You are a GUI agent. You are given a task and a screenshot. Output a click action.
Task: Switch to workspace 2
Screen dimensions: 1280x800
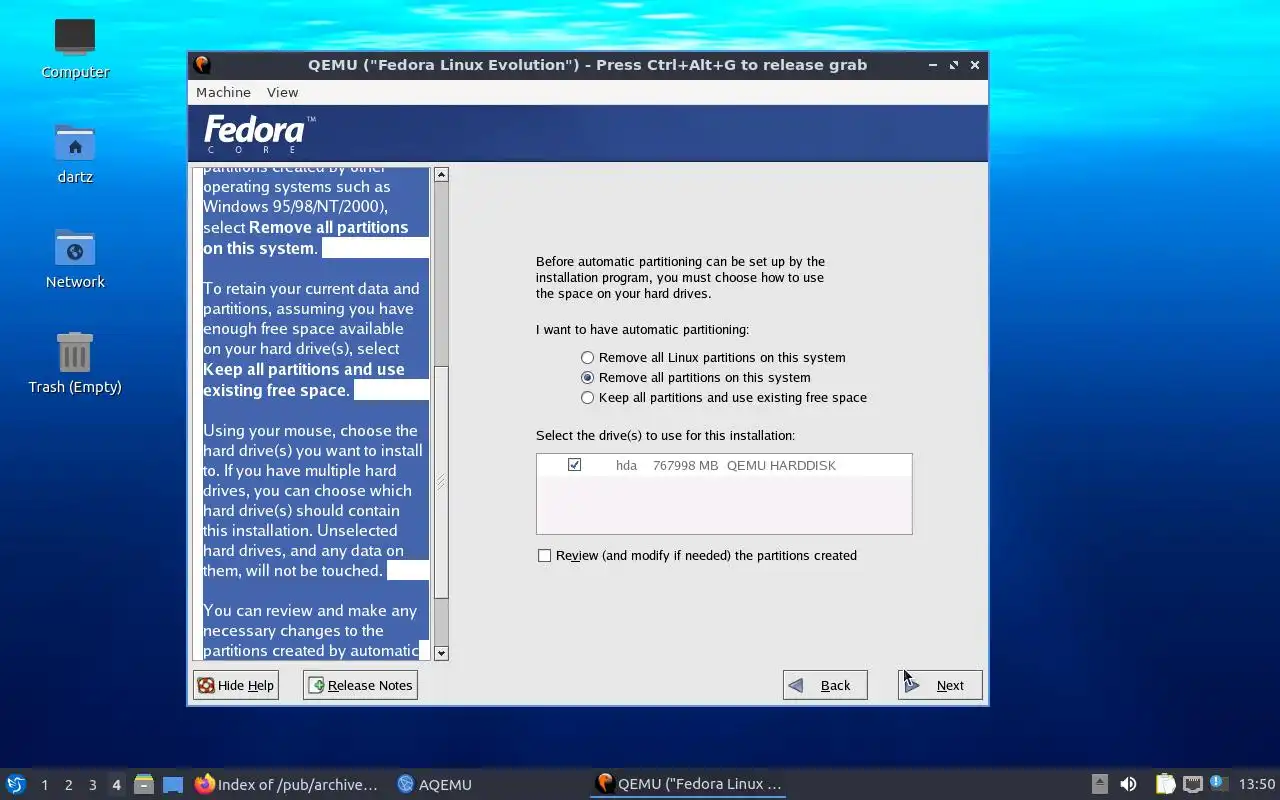68,784
